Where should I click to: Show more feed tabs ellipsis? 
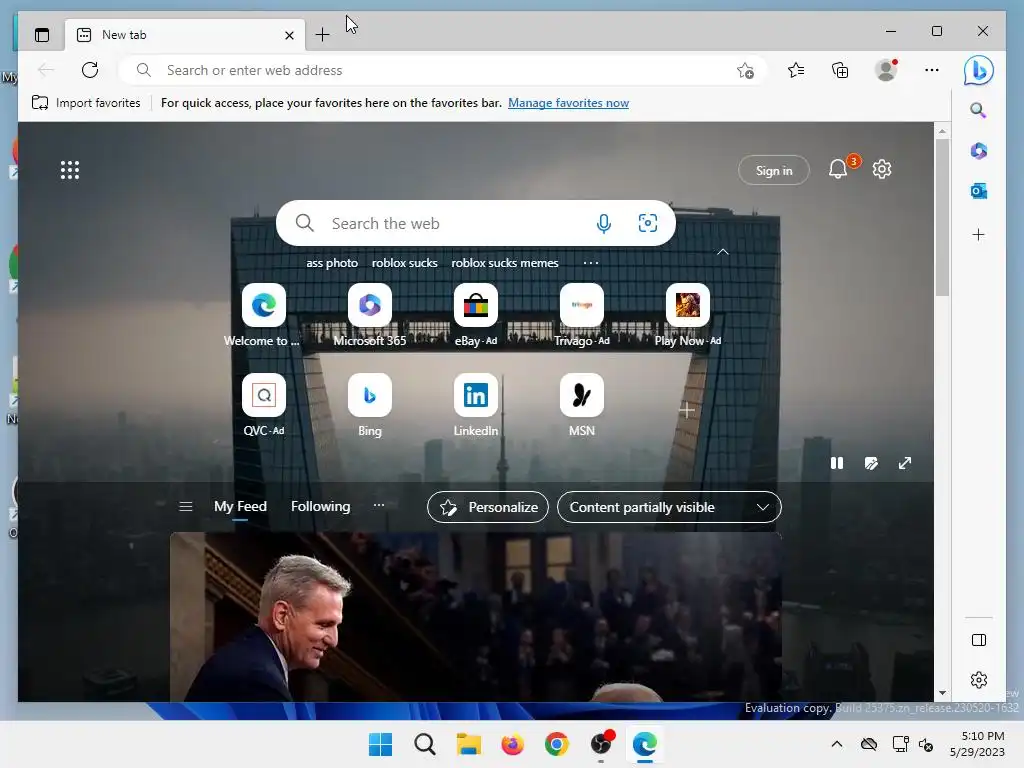379,505
